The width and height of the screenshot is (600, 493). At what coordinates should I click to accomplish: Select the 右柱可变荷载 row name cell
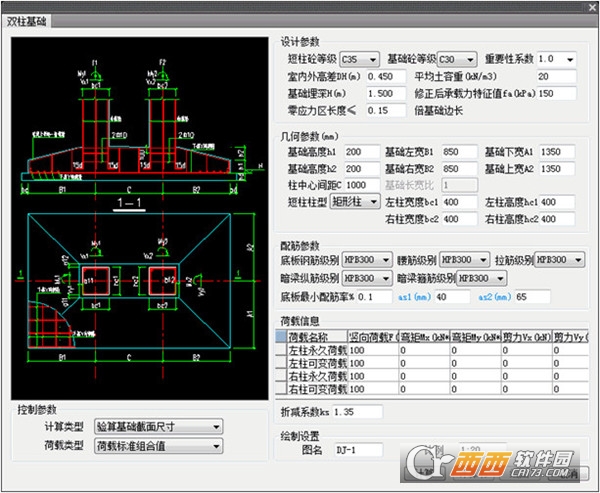click(317, 389)
